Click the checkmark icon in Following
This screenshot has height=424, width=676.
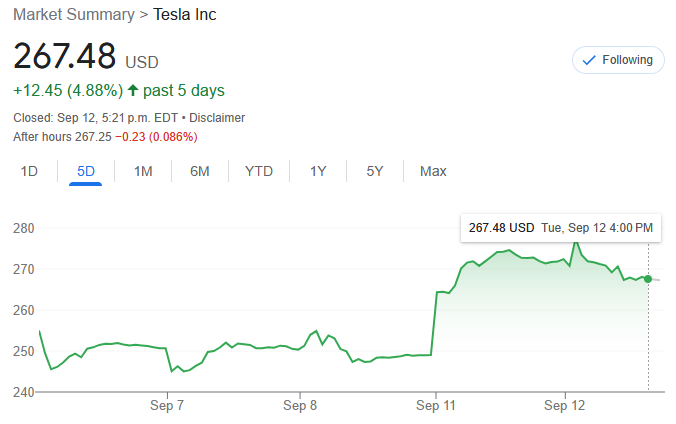[589, 60]
